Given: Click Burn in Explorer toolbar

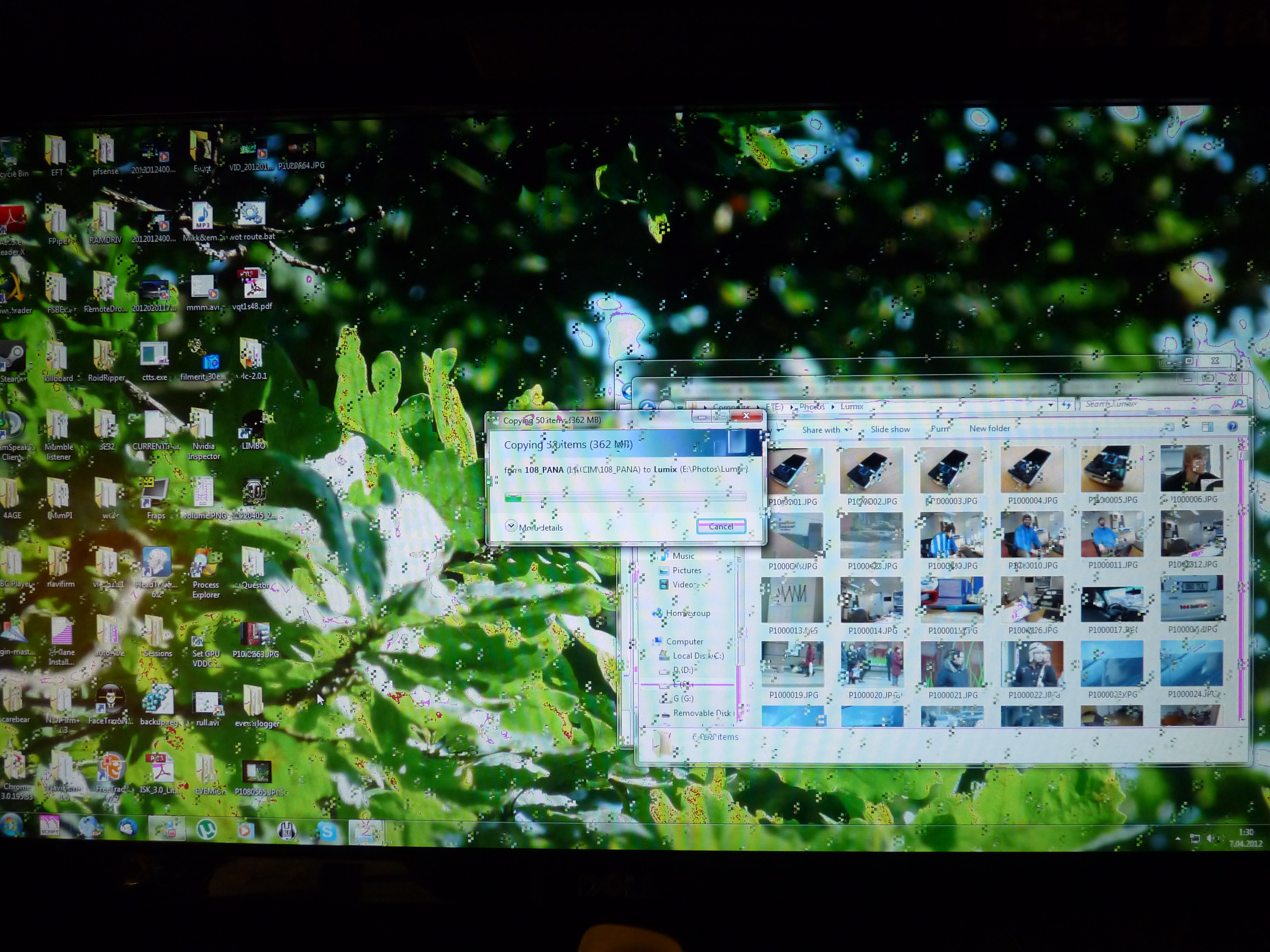Looking at the screenshot, I should point(939,429).
